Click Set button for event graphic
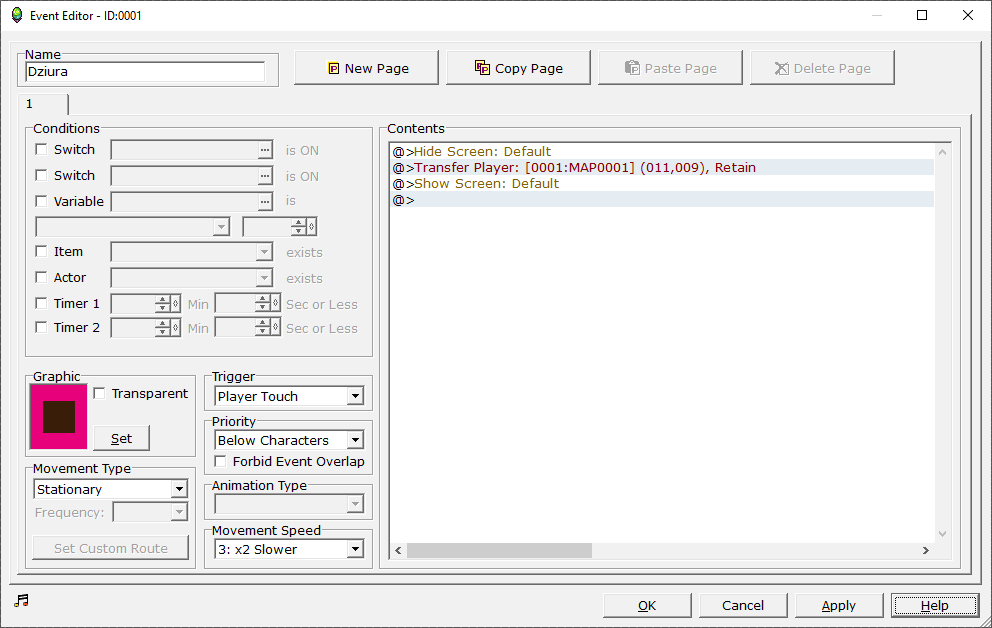Screen dimensions: 992x628 pyautogui.click(x=121, y=438)
